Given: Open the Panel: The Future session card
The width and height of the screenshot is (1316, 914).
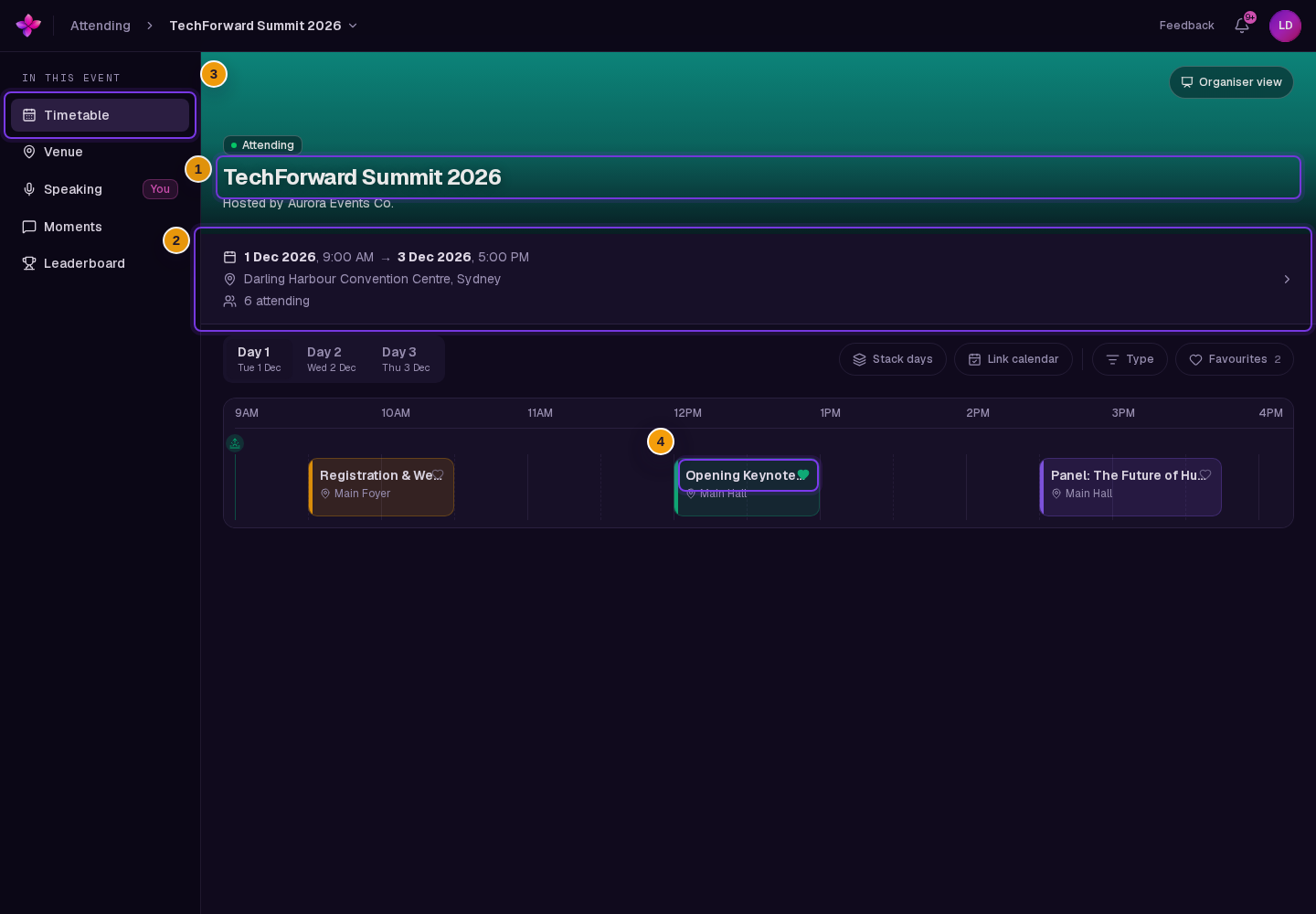Looking at the screenshot, I should [x=1130, y=487].
